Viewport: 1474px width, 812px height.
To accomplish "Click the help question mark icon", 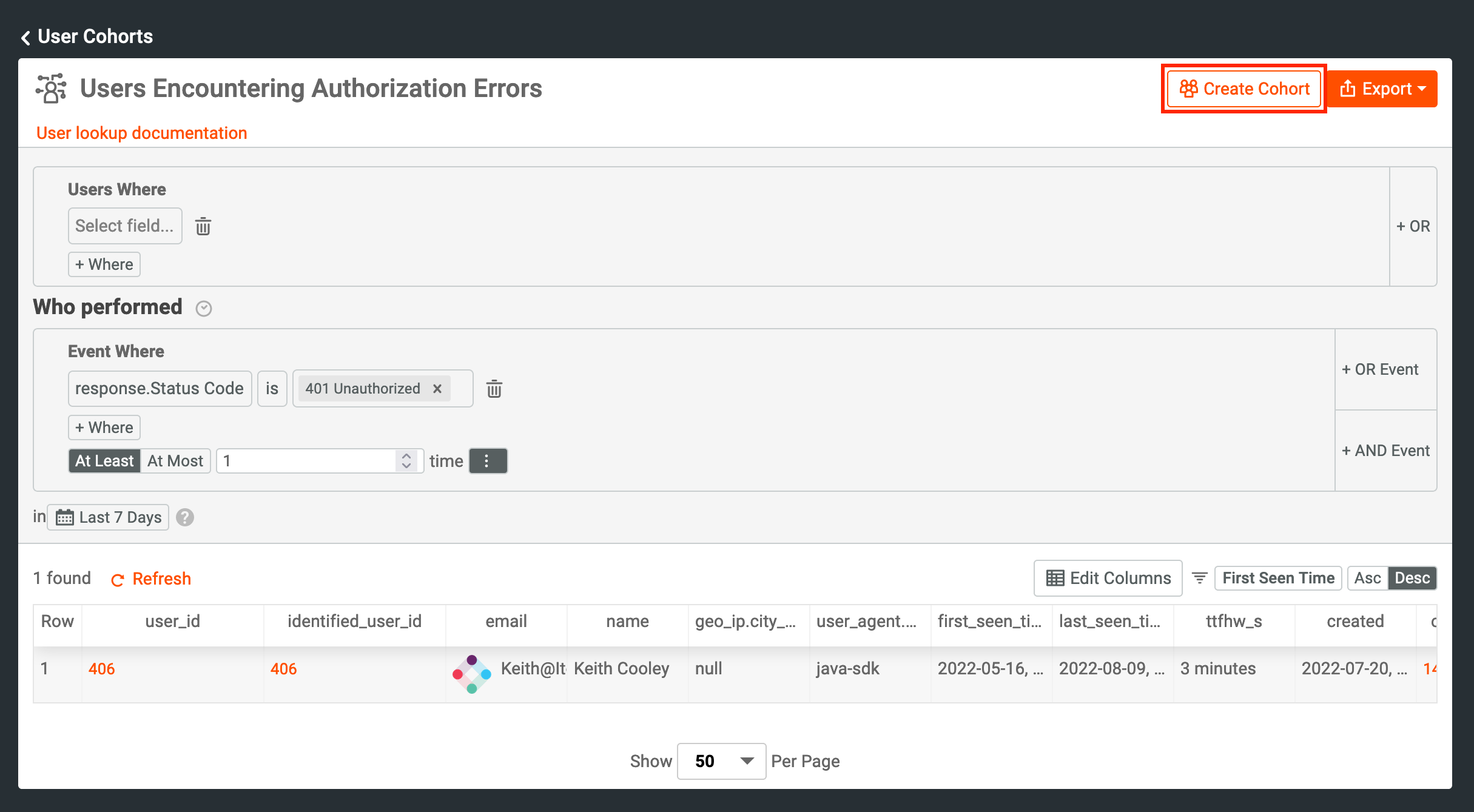I will pyautogui.click(x=185, y=517).
